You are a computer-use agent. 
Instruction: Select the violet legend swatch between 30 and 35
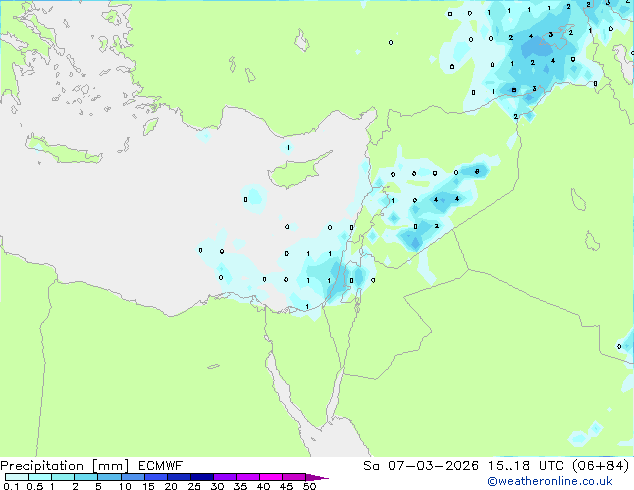tap(225, 477)
